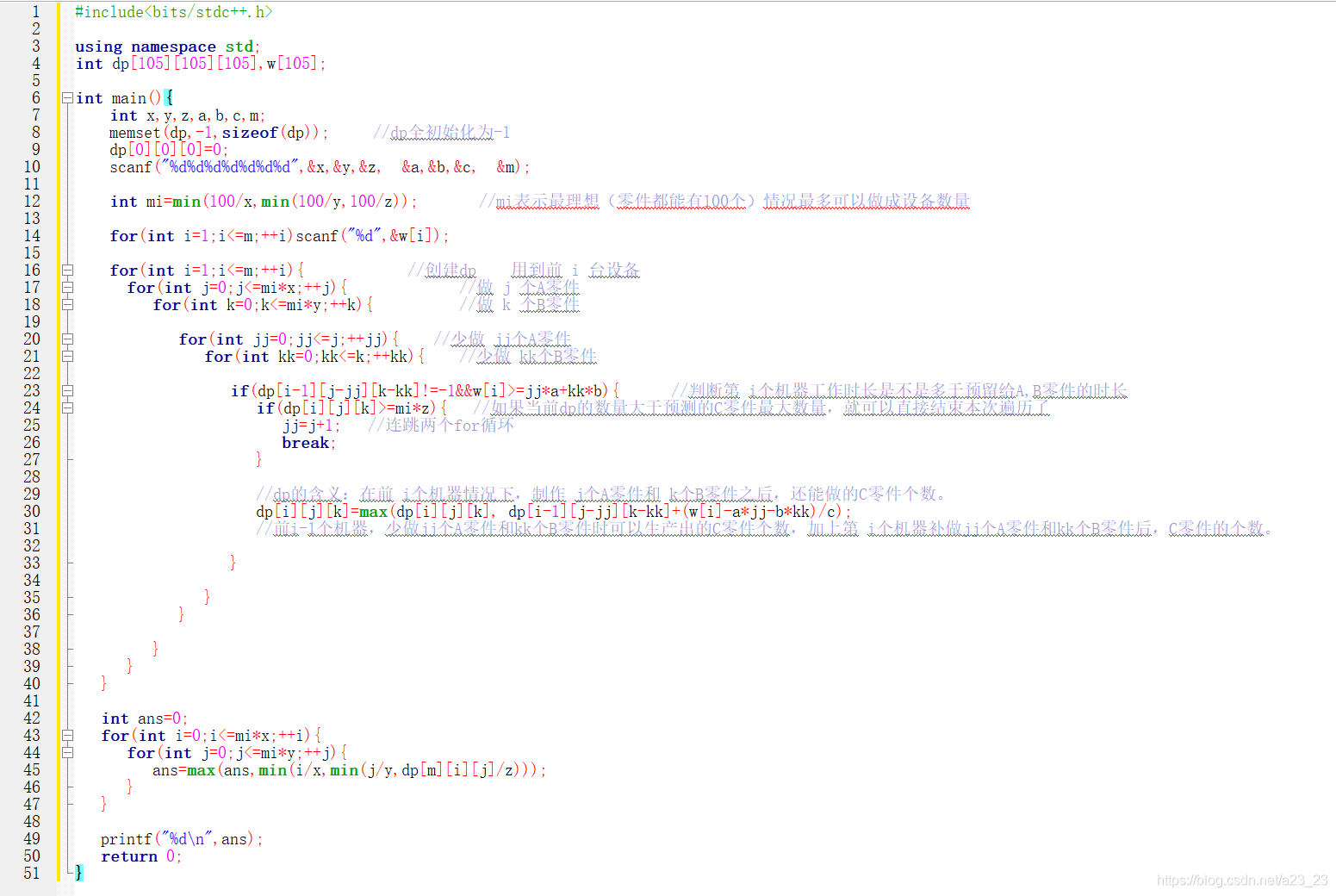Collapse fold at line 17 j loop
Image resolution: width=1336 pixels, height=896 pixels.
[67, 288]
